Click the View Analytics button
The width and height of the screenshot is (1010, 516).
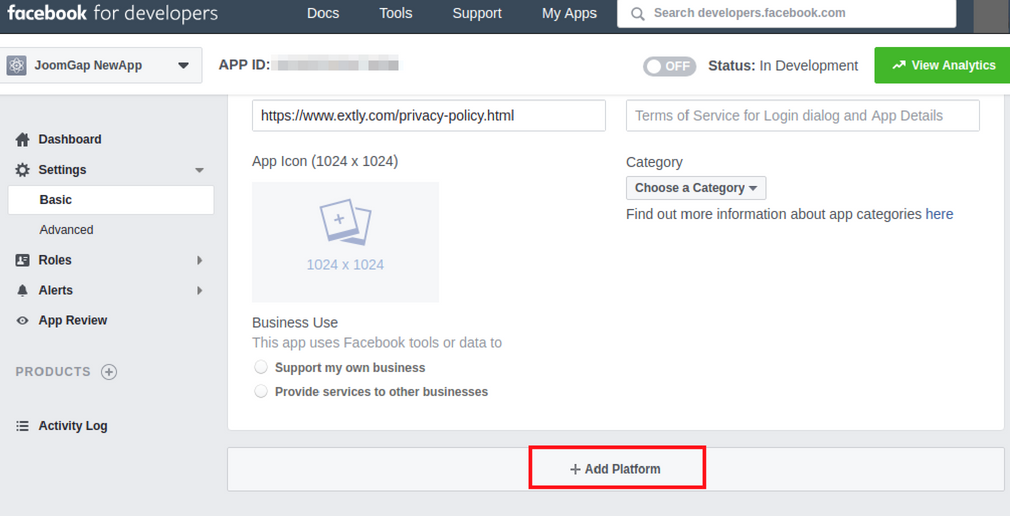click(942, 65)
